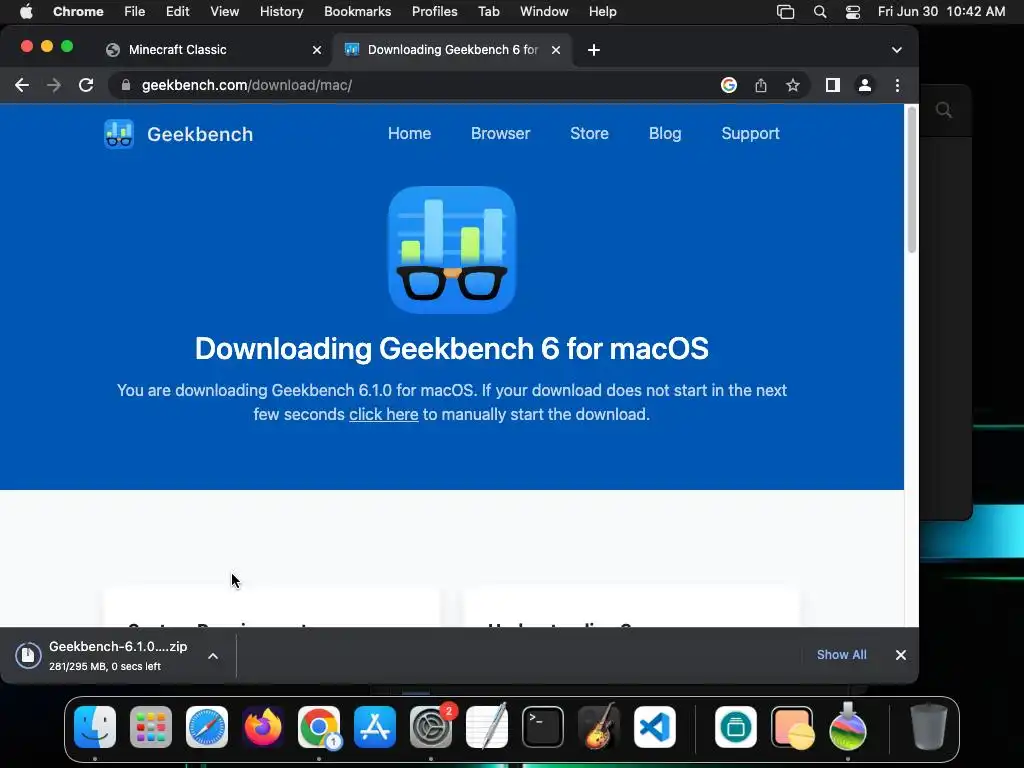
Task: Expand the download item options chevron
Action: (x=213, y=656)
